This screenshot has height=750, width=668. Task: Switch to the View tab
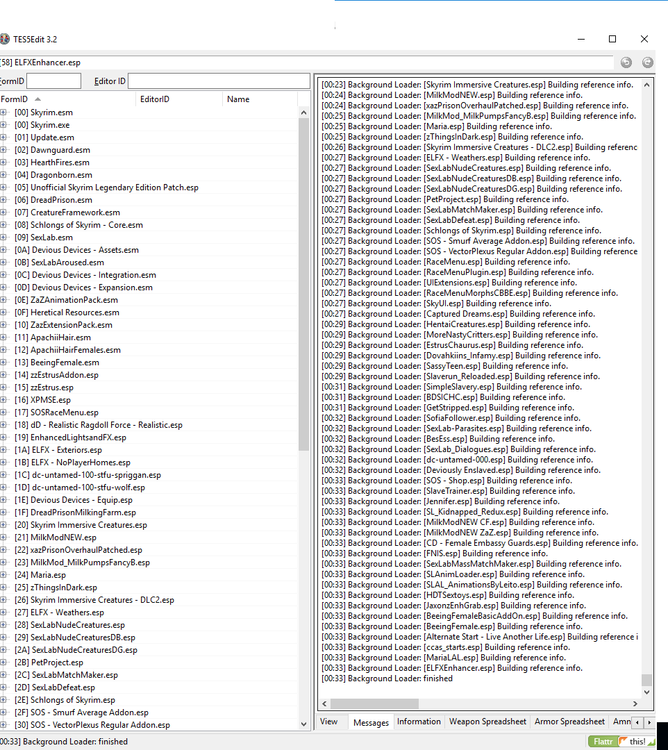pos(329,721)
